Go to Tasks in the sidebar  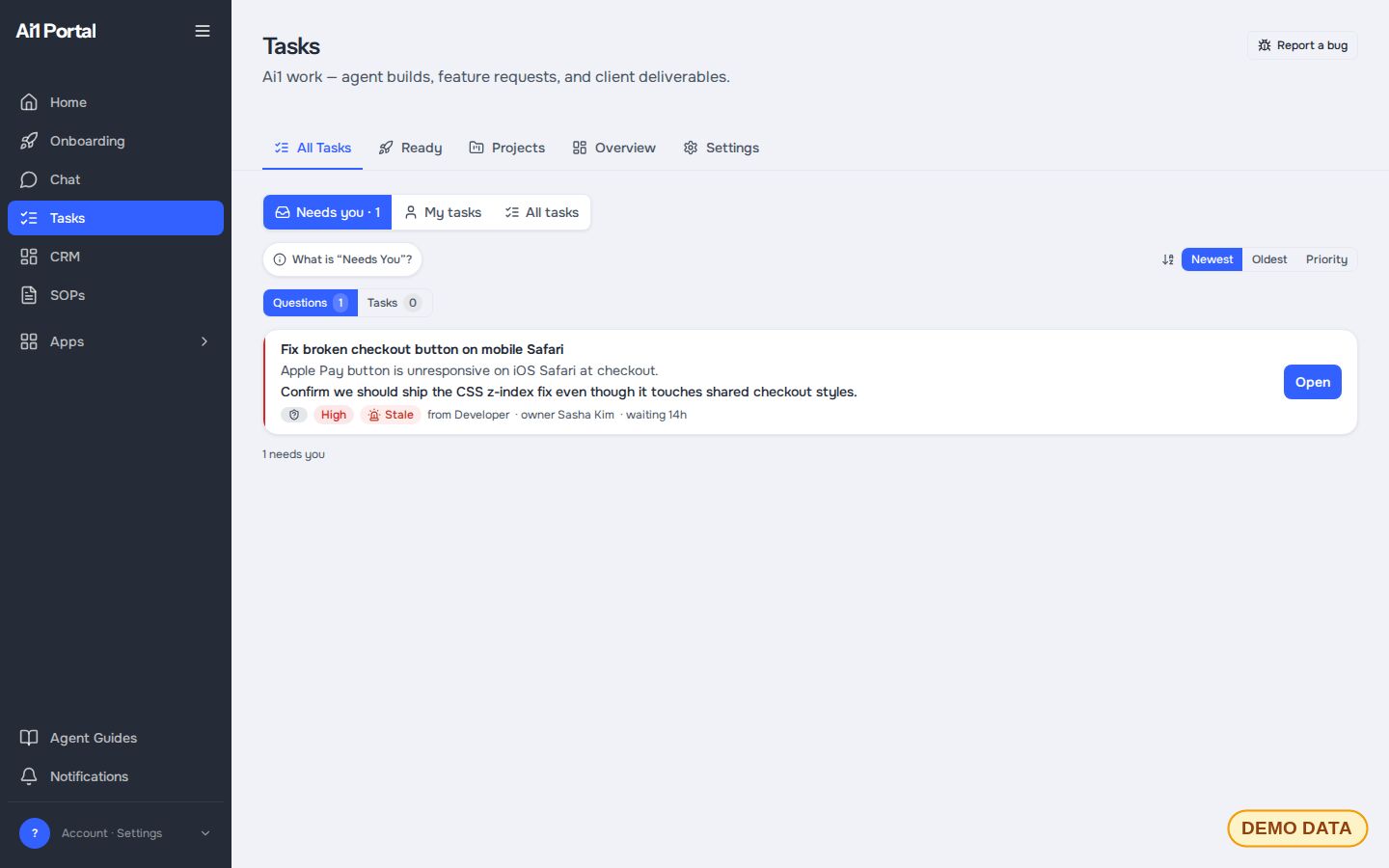click(x=116, y=218)
